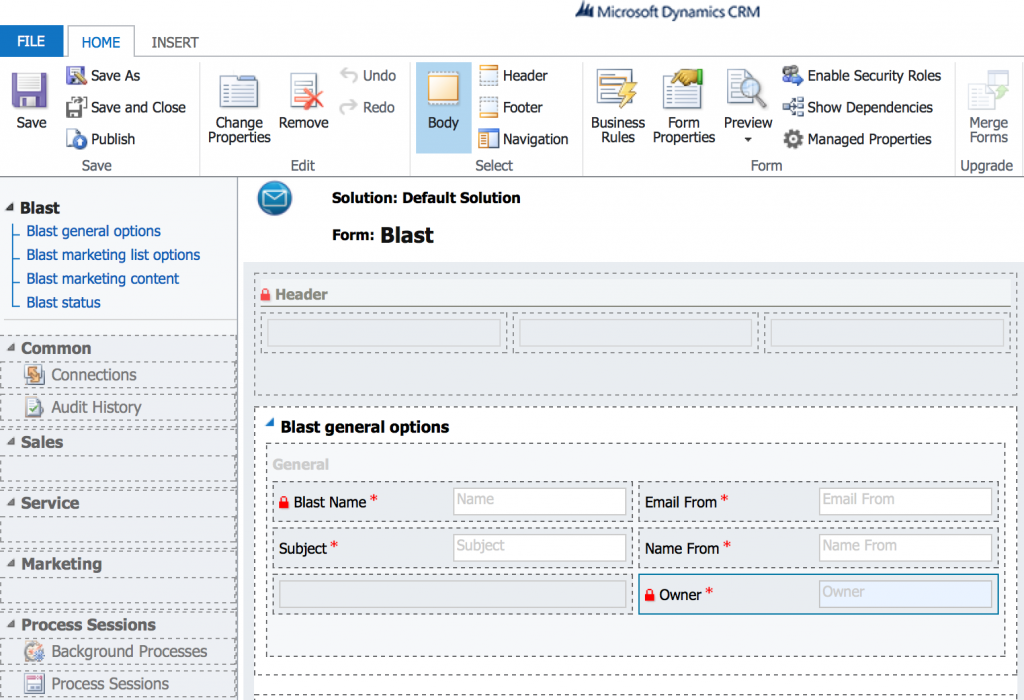Click the Enable Security Roles icon

pyautogui.click(x=793, y=75)
